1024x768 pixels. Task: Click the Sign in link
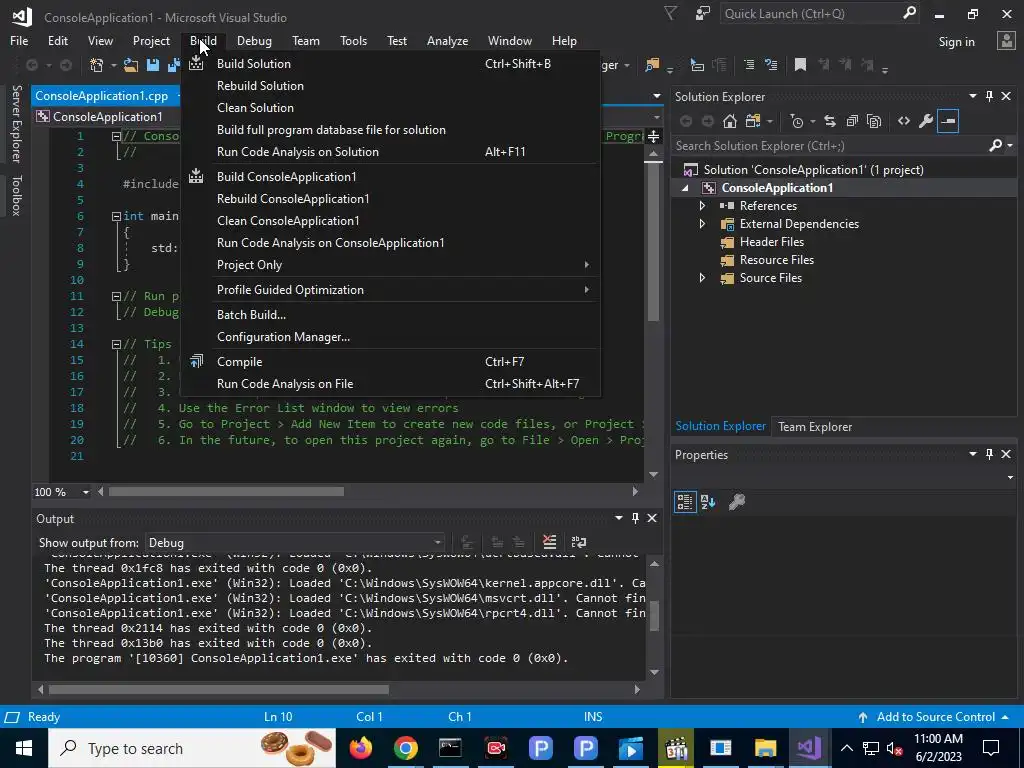[x=956, y=42]
